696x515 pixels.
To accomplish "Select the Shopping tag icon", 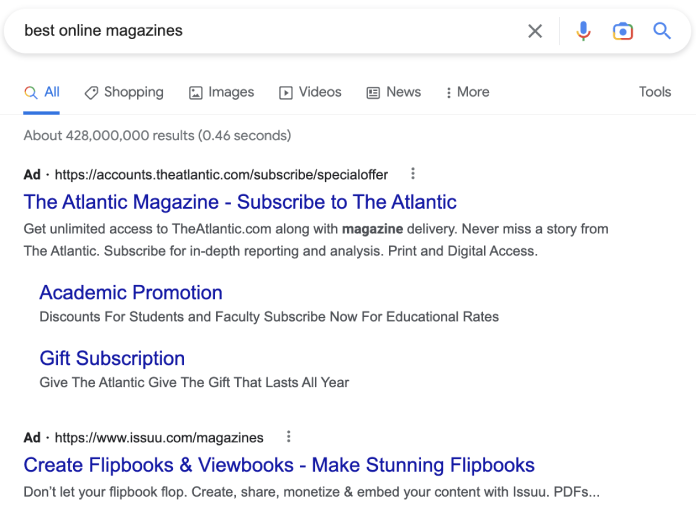I will click(91, 92).
